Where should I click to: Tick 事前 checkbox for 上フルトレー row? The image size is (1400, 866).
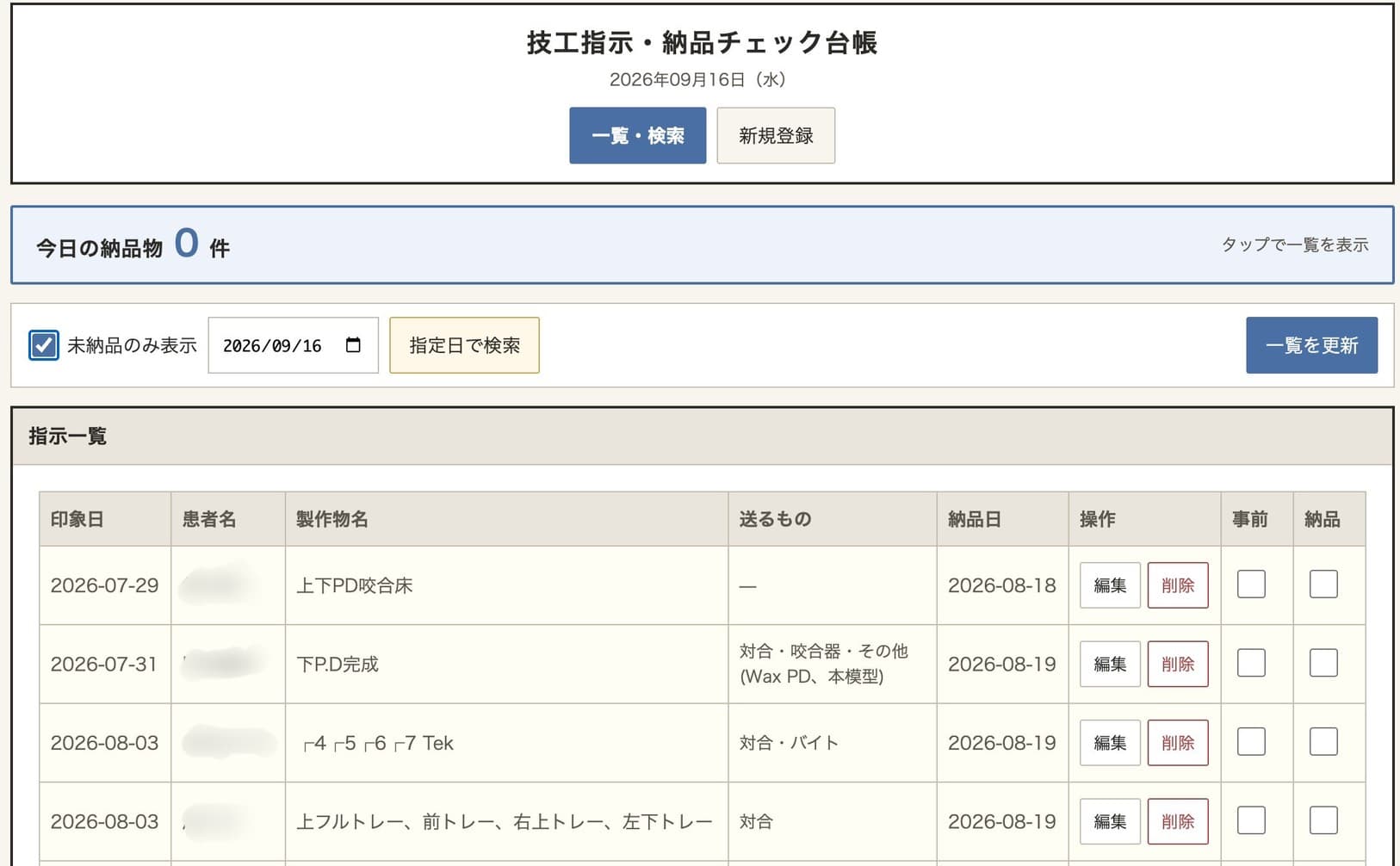[1251, 821]
